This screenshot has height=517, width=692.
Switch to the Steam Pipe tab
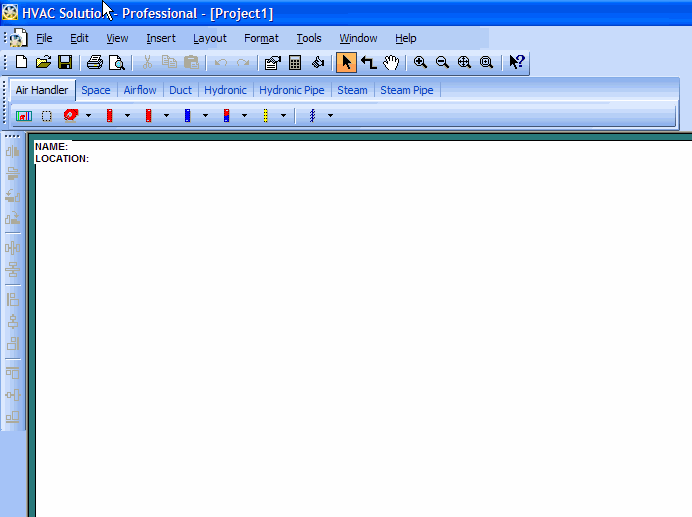[x=407, y=90]
